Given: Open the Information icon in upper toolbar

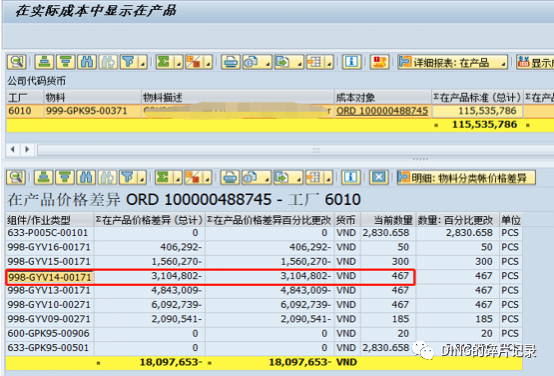Looking at the screenshot, I should (352, 62).
